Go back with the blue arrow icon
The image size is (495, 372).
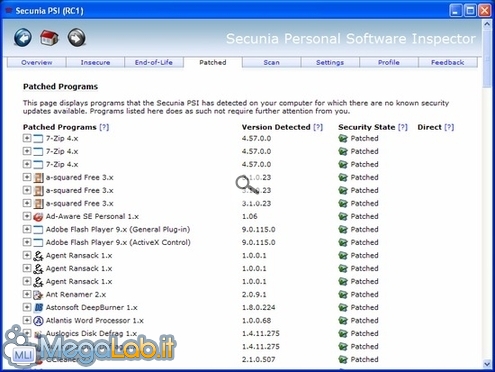[x=23, y=38]
